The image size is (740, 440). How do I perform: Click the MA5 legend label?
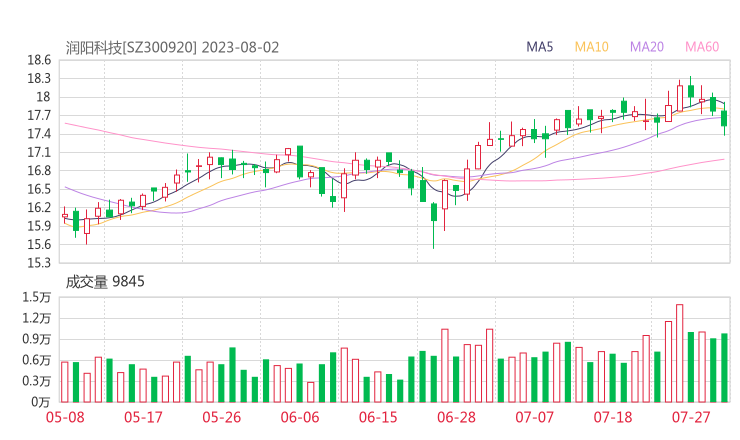click(x=539, y=47)
